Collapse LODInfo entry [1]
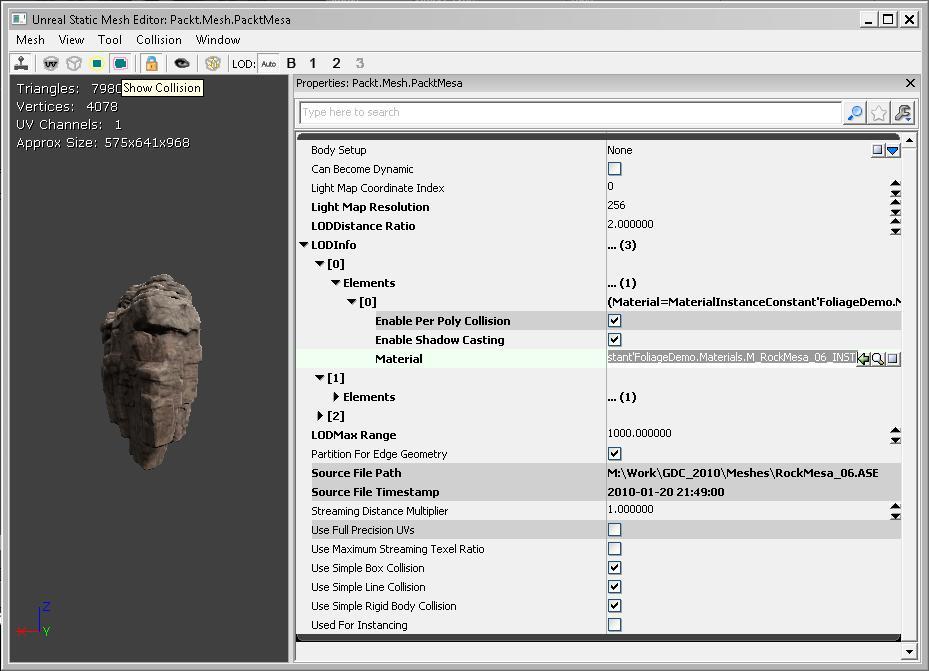This screenshot has width=929, height=671. pyautogui.click(x=319, y=377)
